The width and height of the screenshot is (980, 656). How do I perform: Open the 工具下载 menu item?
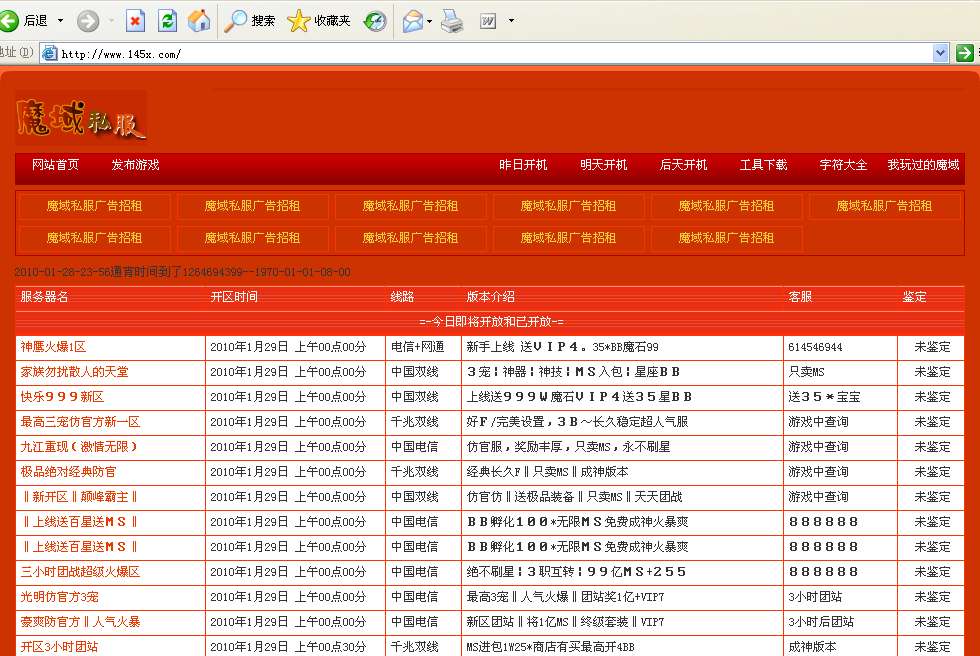coord(762,166)
